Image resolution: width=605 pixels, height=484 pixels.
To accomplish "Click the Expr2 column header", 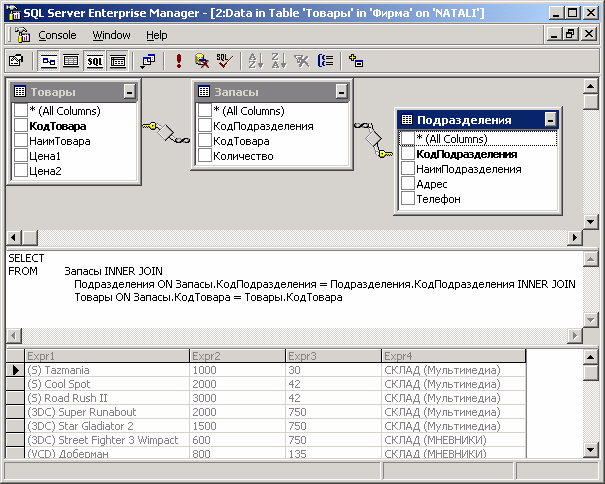I will pos(237,356).
